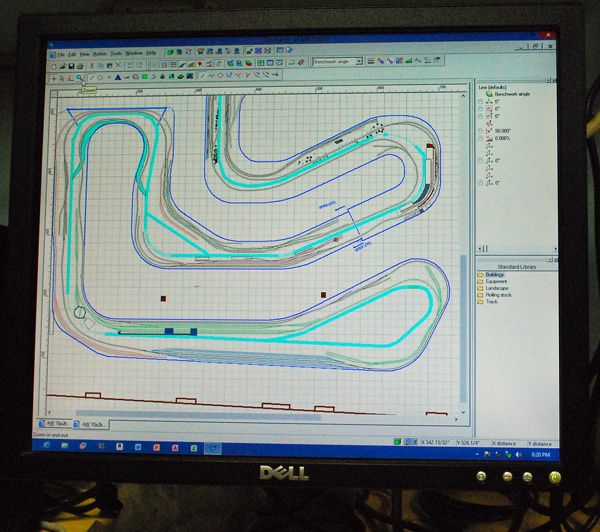Click the volume speaker tray icon
This screenshot has width=600, height=532.
(518, 454)
